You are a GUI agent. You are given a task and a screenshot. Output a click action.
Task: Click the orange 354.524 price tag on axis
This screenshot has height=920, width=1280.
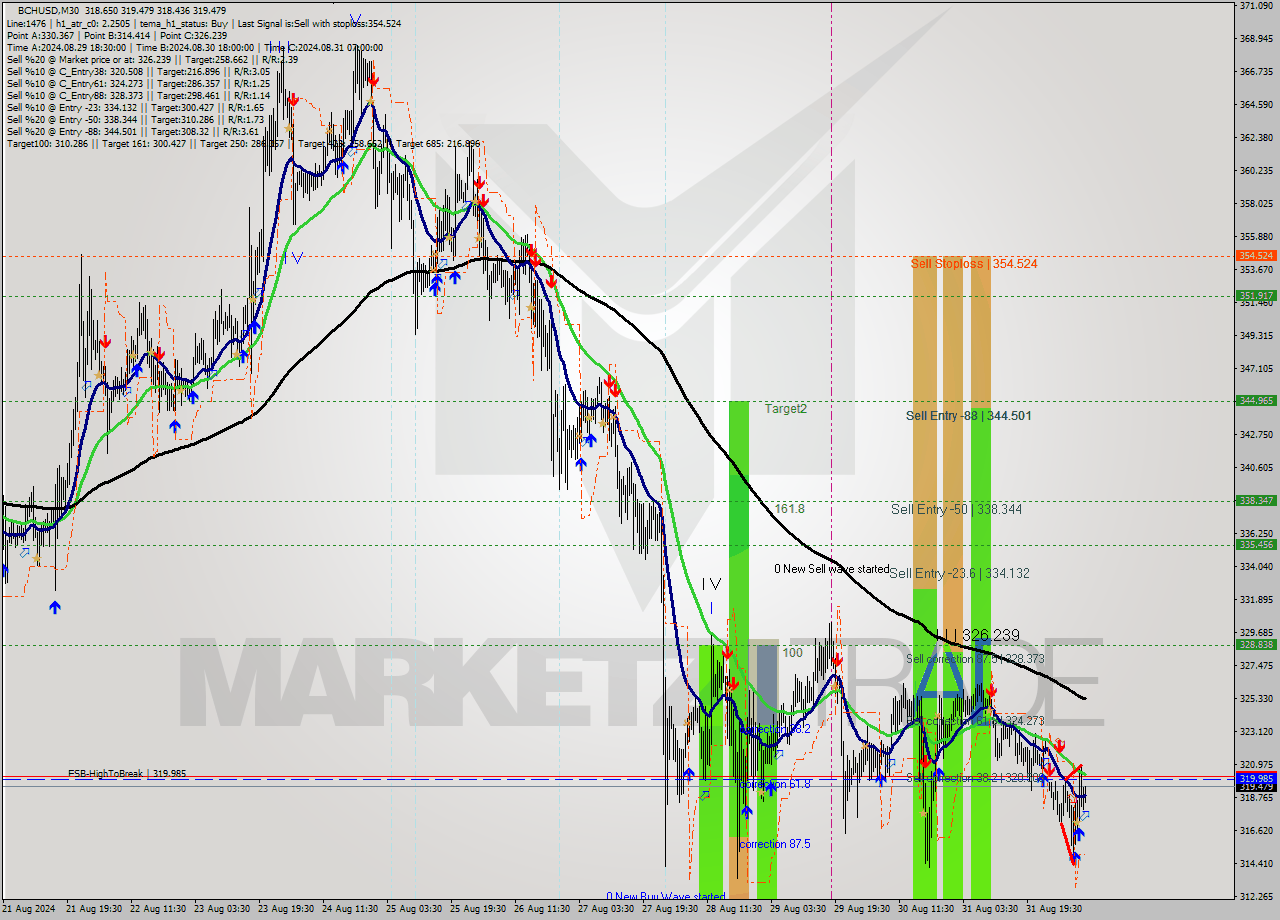(1256, 256)
